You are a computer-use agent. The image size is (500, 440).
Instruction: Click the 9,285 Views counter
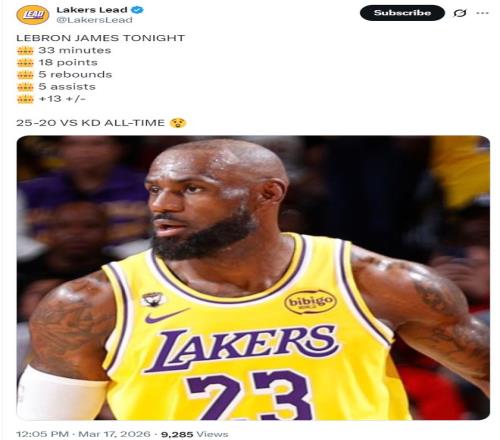[x=195, y=434]
